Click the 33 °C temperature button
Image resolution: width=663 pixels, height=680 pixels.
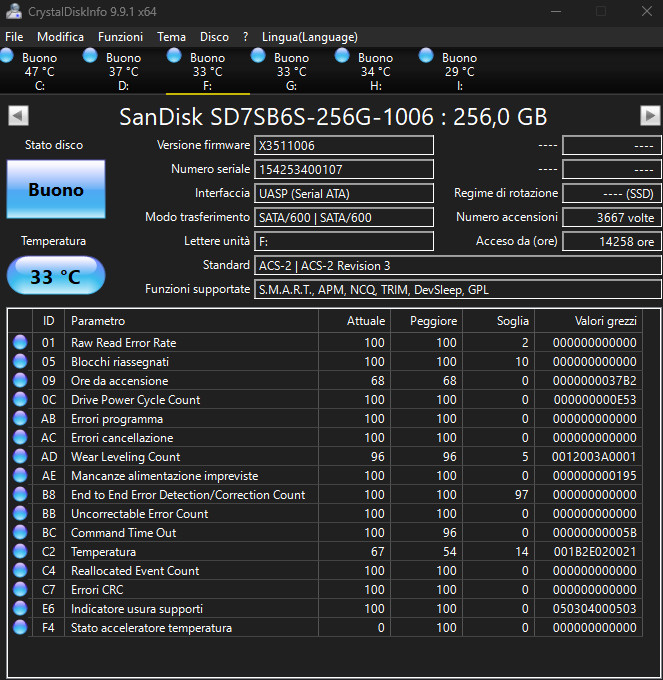tap(56, 276)
